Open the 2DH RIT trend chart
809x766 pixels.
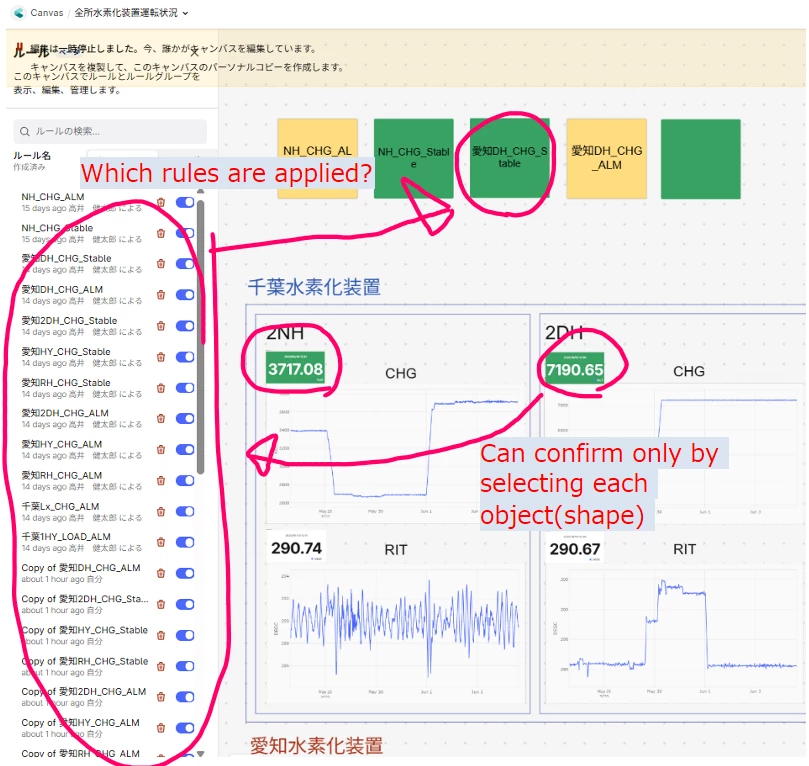(x=674, y=633)
